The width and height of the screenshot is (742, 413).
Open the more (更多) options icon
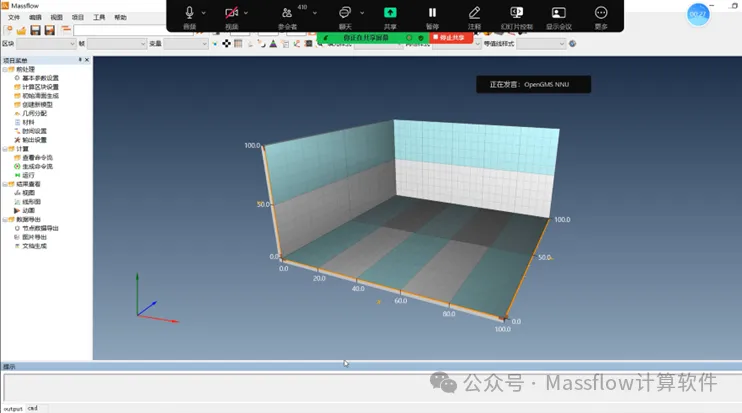point(601,13)
